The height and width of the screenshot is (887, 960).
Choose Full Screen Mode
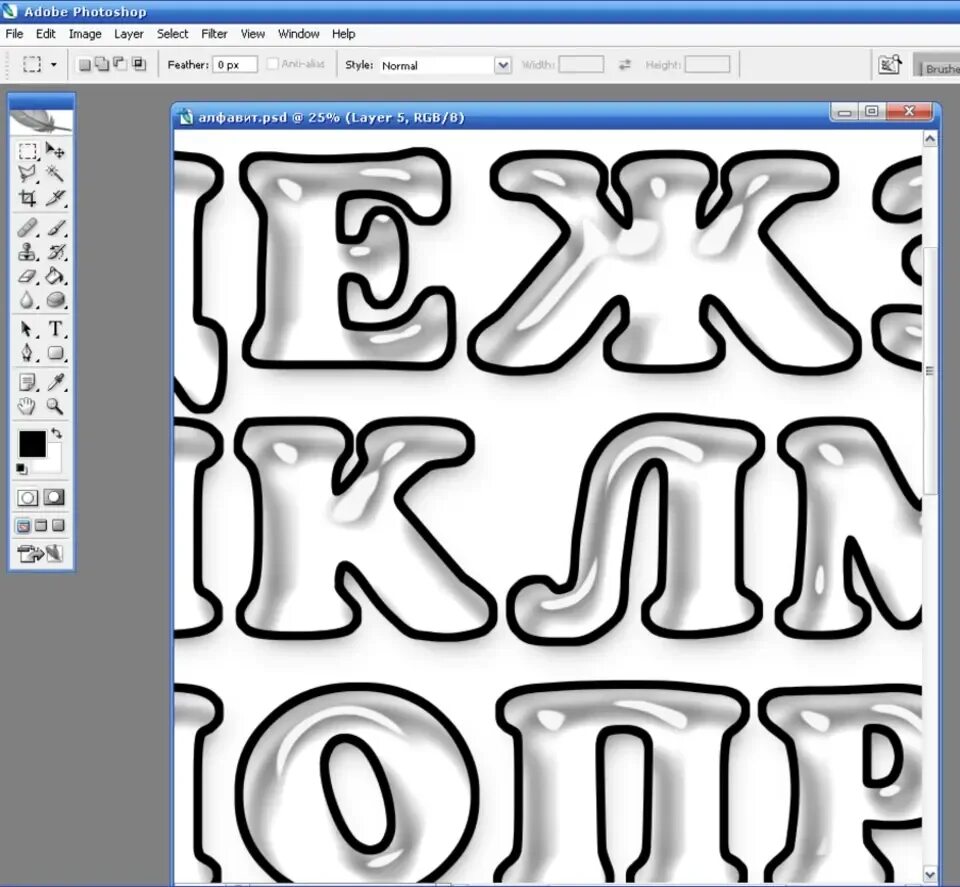point(58,526)
